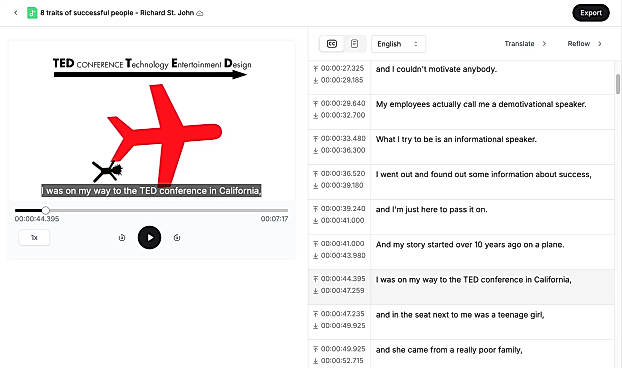Expand the Translate option
This screenshot has height=368, width=622.
525,44
